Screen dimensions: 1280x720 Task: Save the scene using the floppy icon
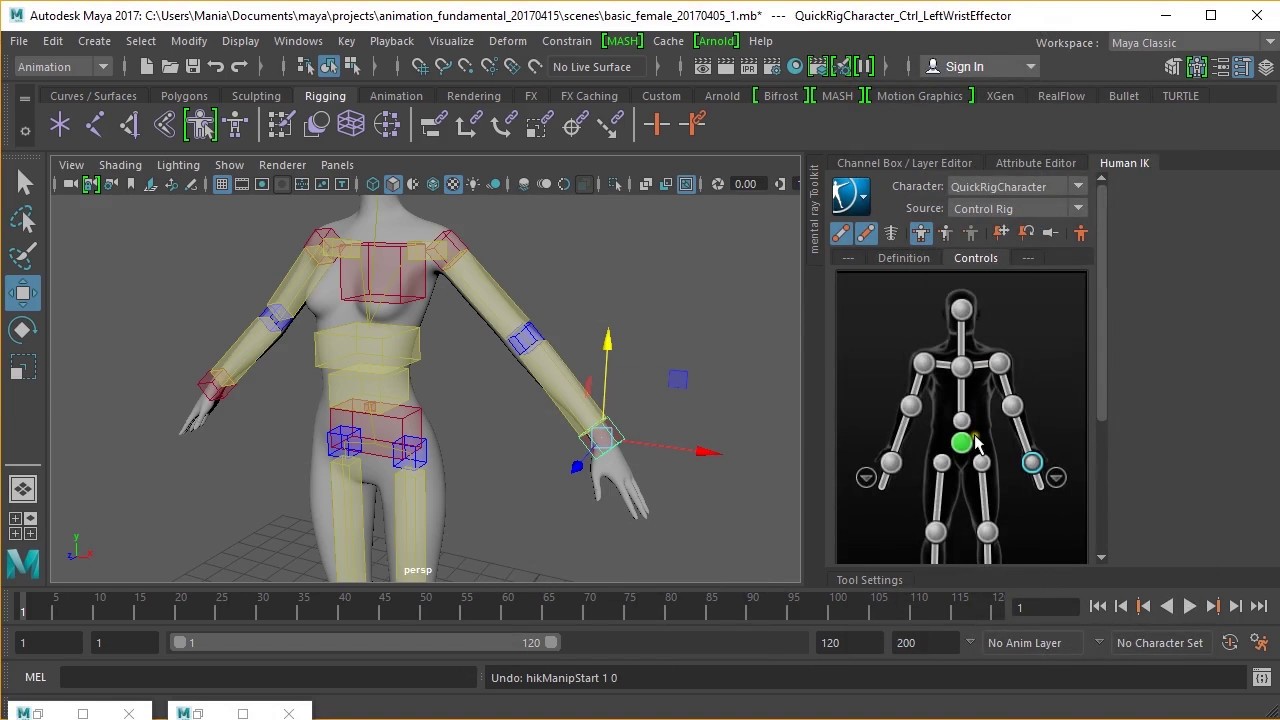[x=193, y=67]
